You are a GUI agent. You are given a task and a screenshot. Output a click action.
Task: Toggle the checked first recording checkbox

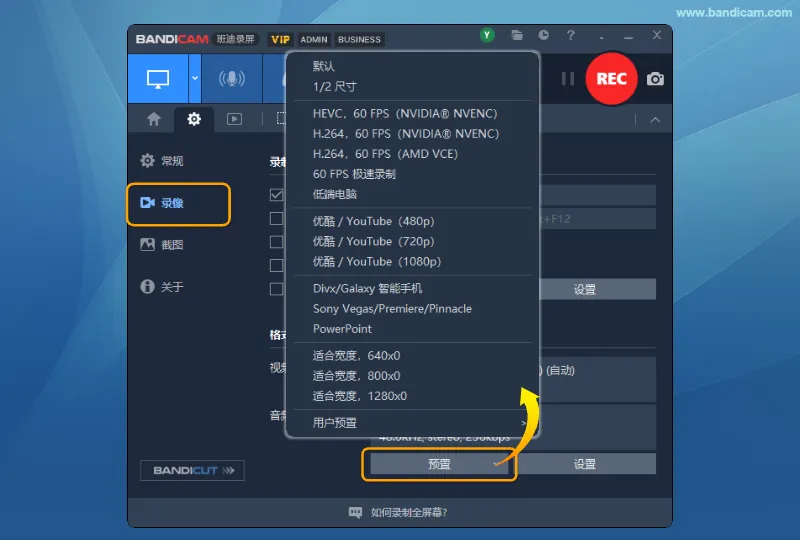point(277,195)
